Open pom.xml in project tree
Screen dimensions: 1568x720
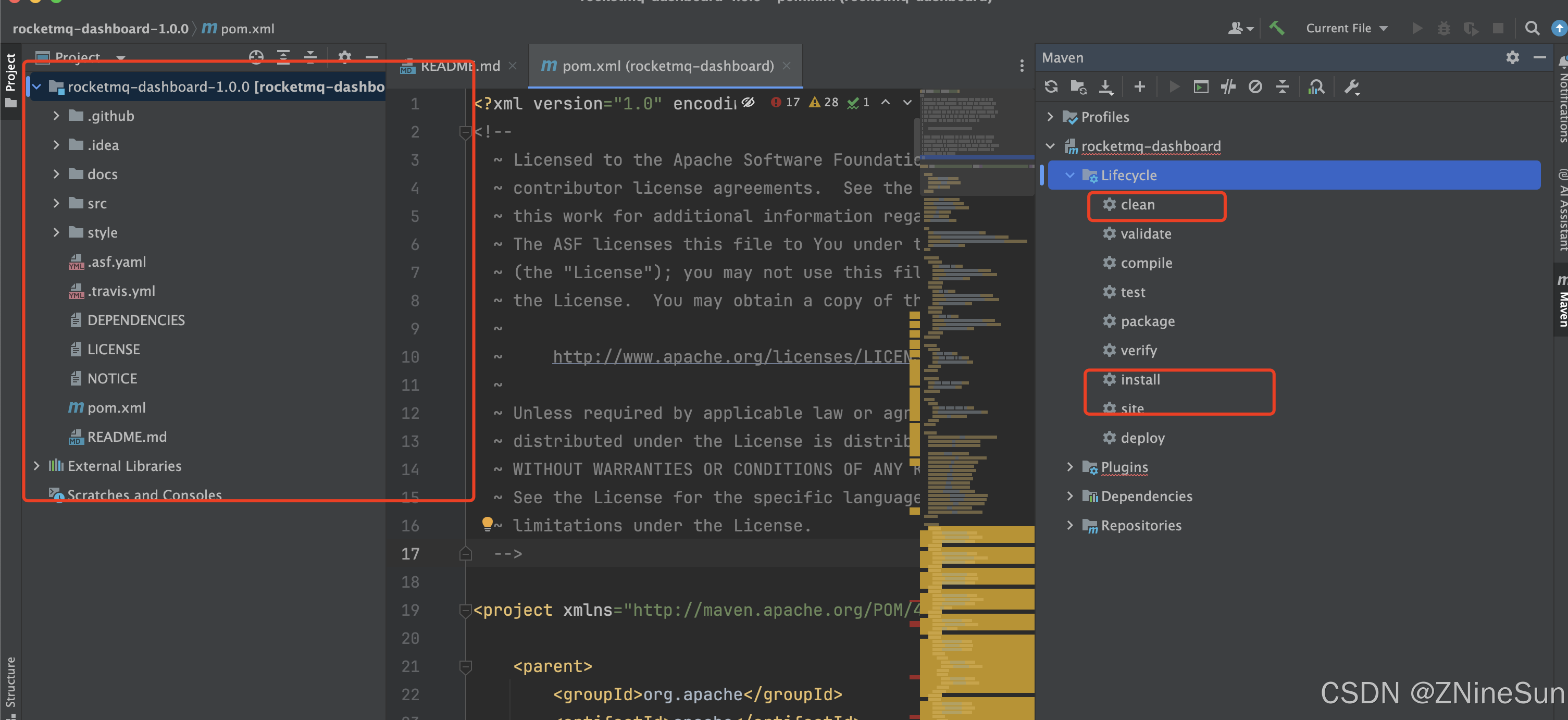pos(116,408)
